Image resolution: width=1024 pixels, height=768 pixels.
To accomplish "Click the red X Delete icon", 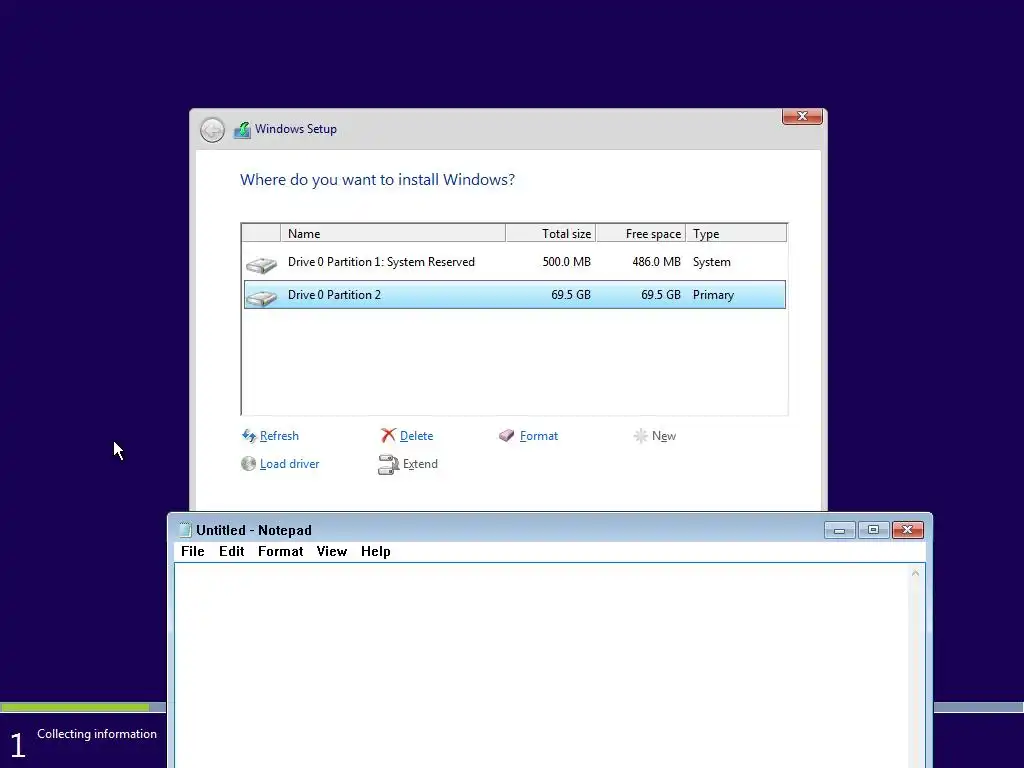I will pyautogui.click(x=388, y=436).
